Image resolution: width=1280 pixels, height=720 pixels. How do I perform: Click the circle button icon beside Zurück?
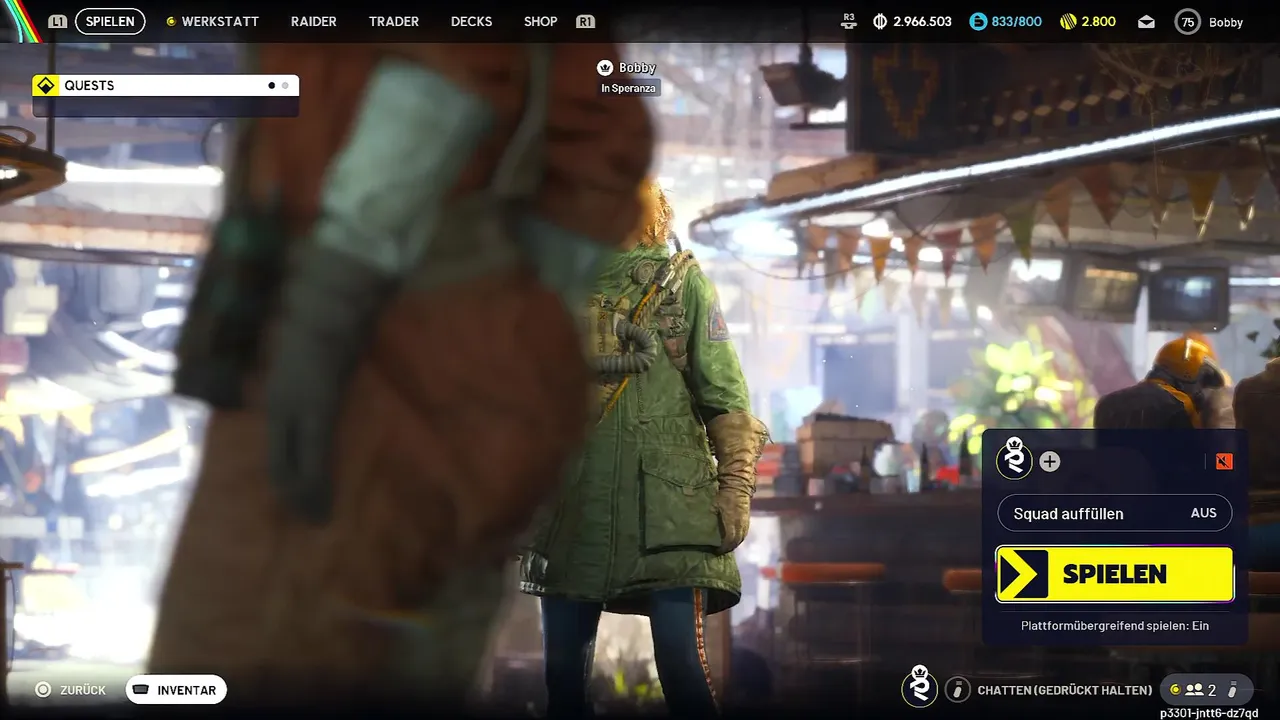[x=43, y=689]
